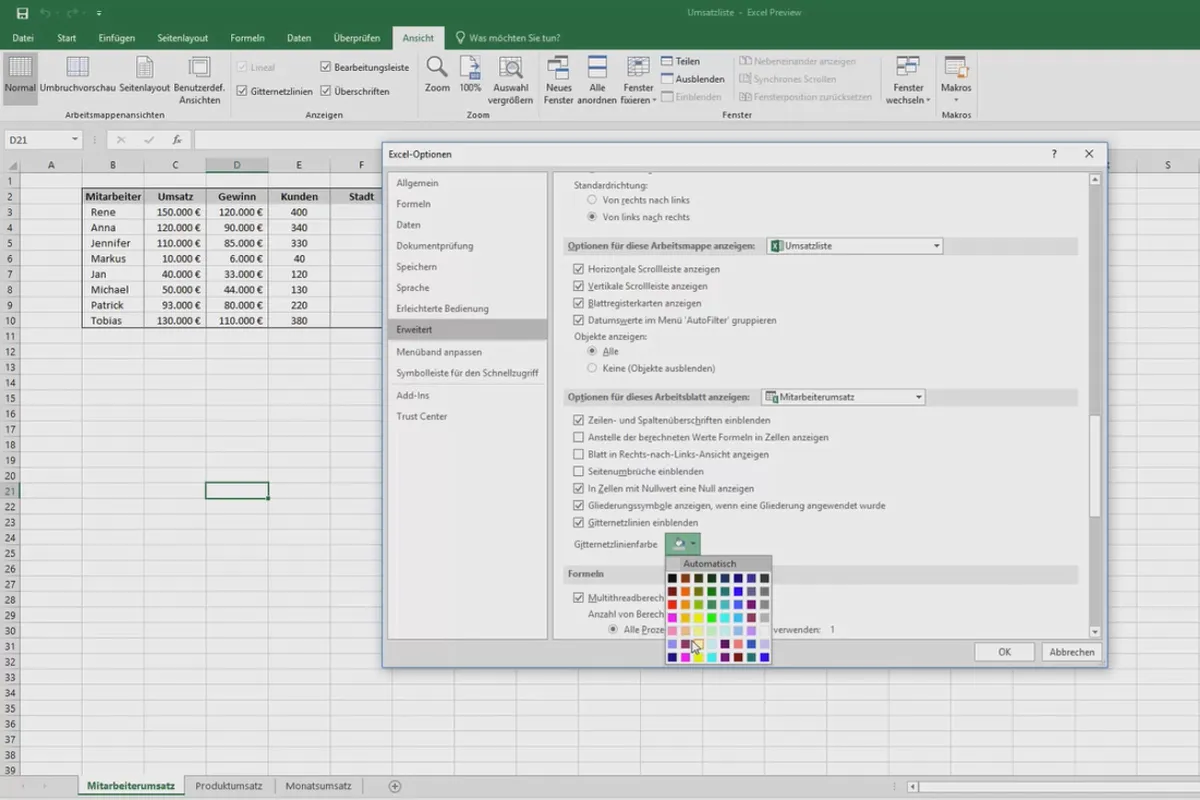Switch to the Produktumsatz sheet tab
This screenshot has width=1200, height=800.
(x=229, y=786)
